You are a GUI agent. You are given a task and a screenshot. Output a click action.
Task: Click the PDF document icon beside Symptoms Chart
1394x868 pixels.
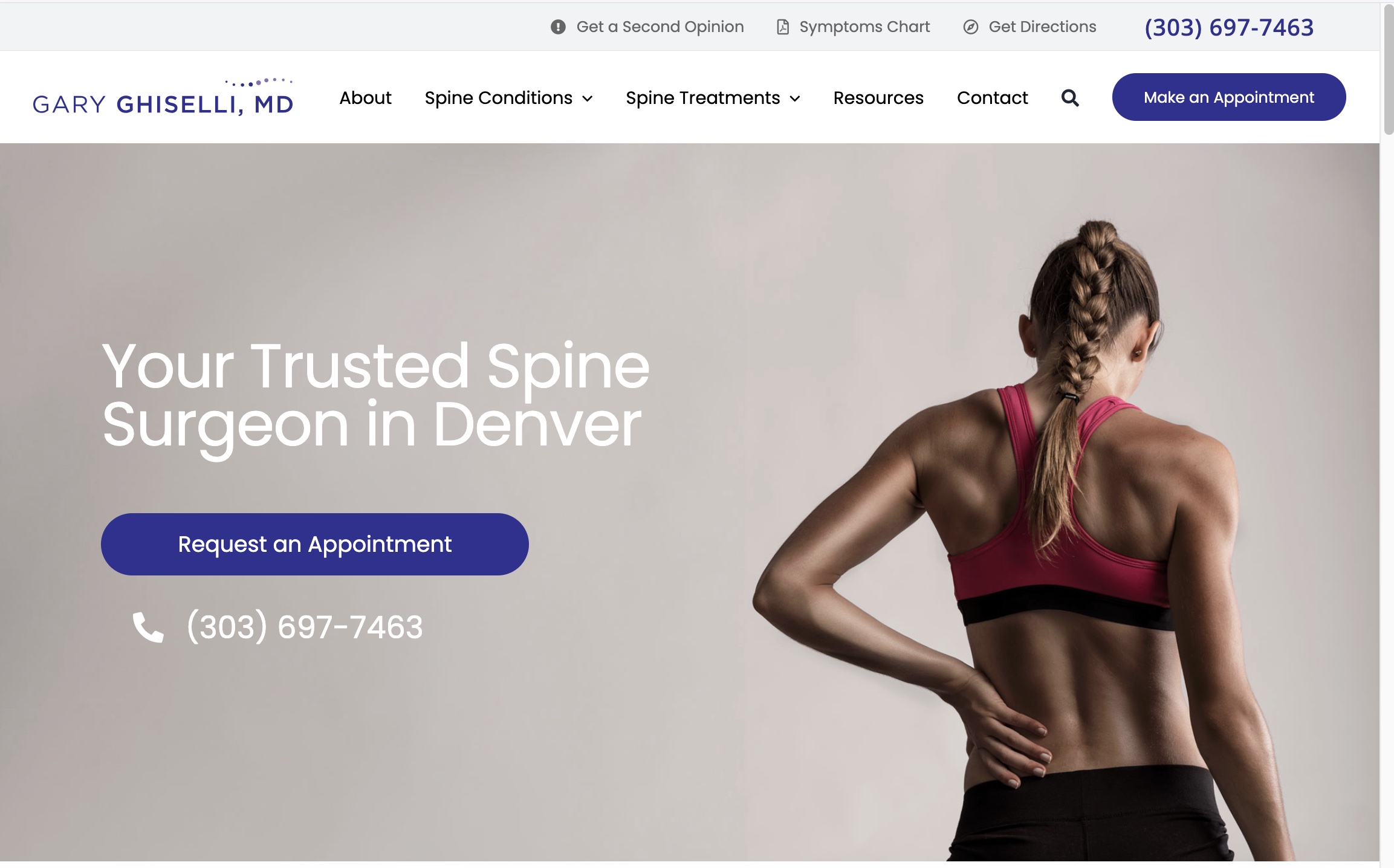pos(783,27)
